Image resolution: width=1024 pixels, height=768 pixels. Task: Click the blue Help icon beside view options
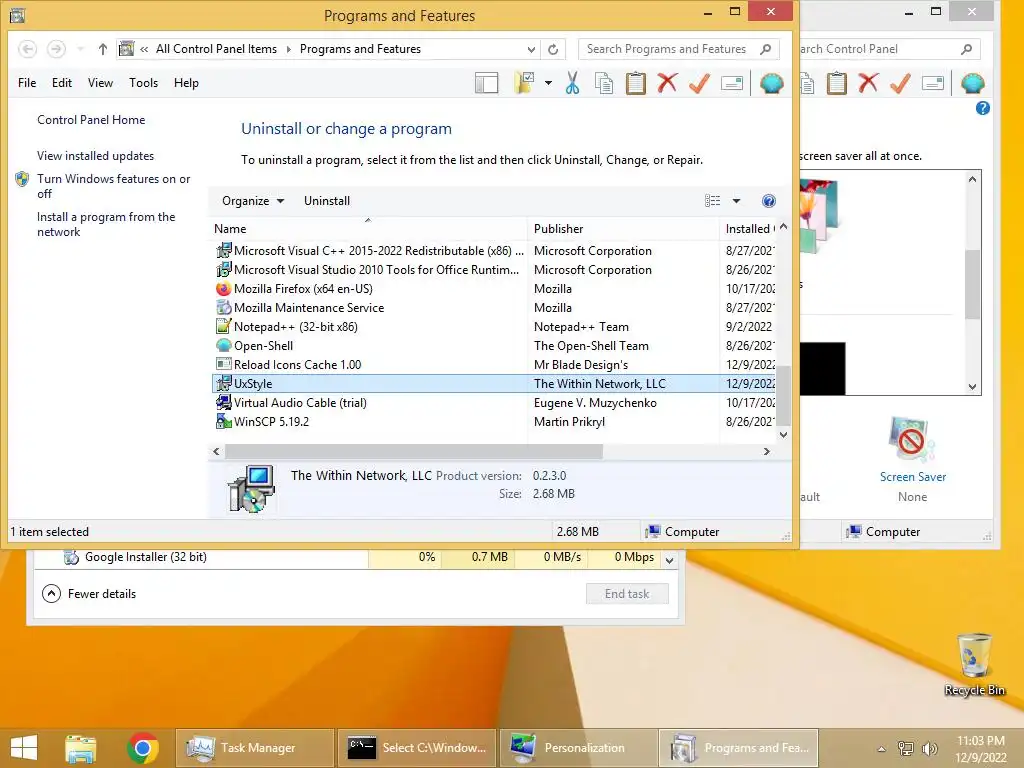[769, 201]
